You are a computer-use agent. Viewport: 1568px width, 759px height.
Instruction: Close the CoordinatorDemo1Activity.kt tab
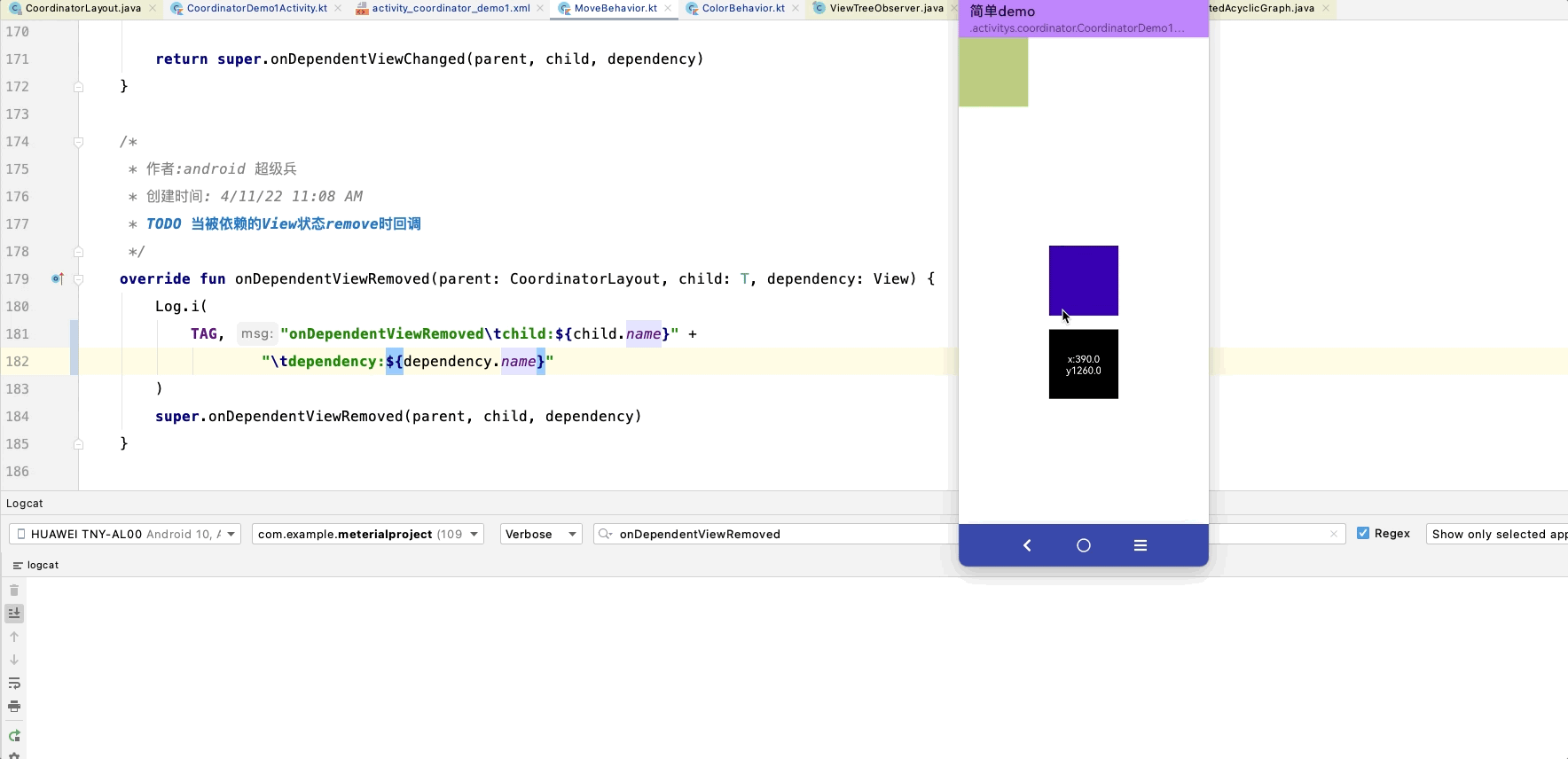338,8
